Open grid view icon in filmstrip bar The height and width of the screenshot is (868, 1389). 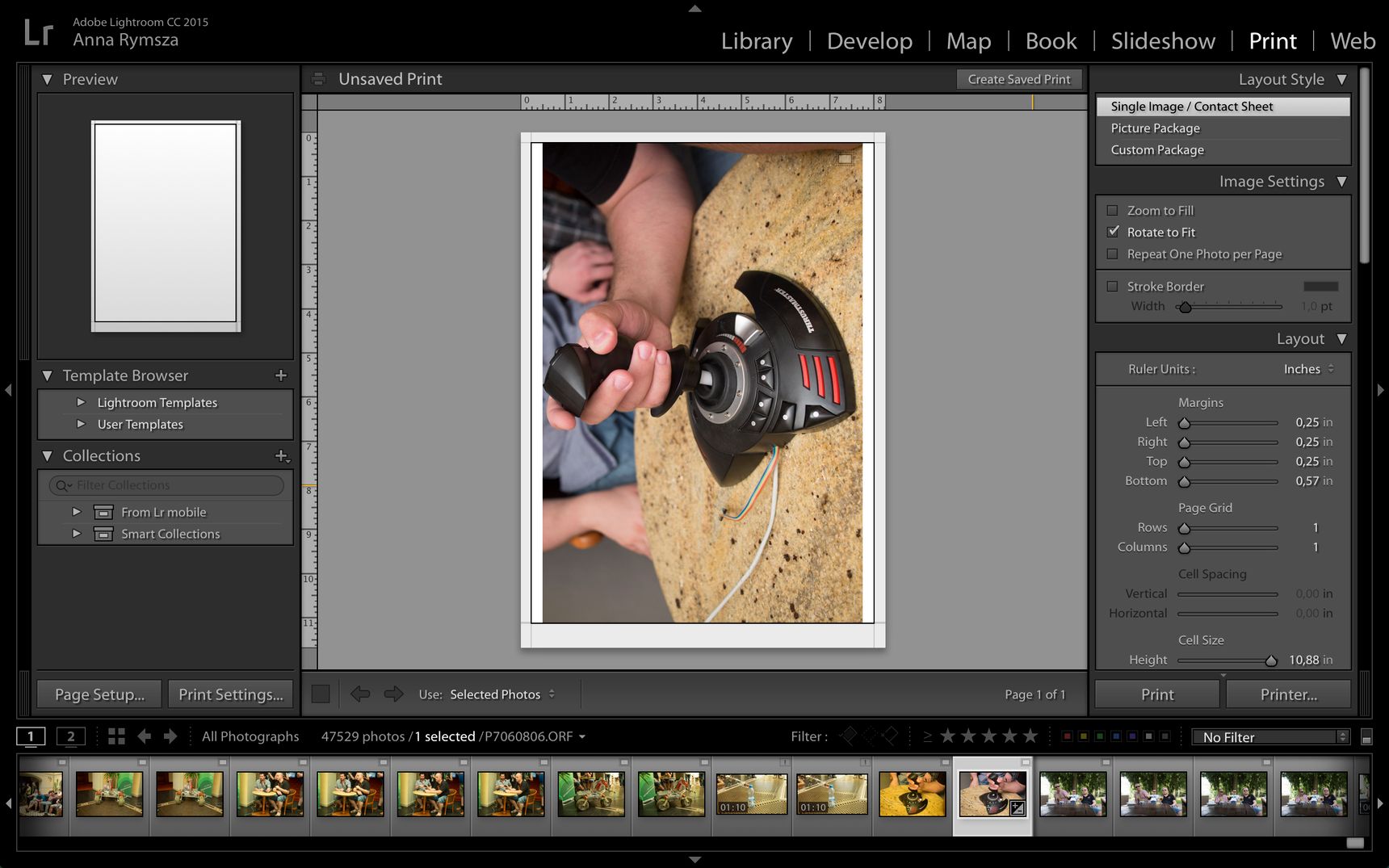tap(116, 736)
